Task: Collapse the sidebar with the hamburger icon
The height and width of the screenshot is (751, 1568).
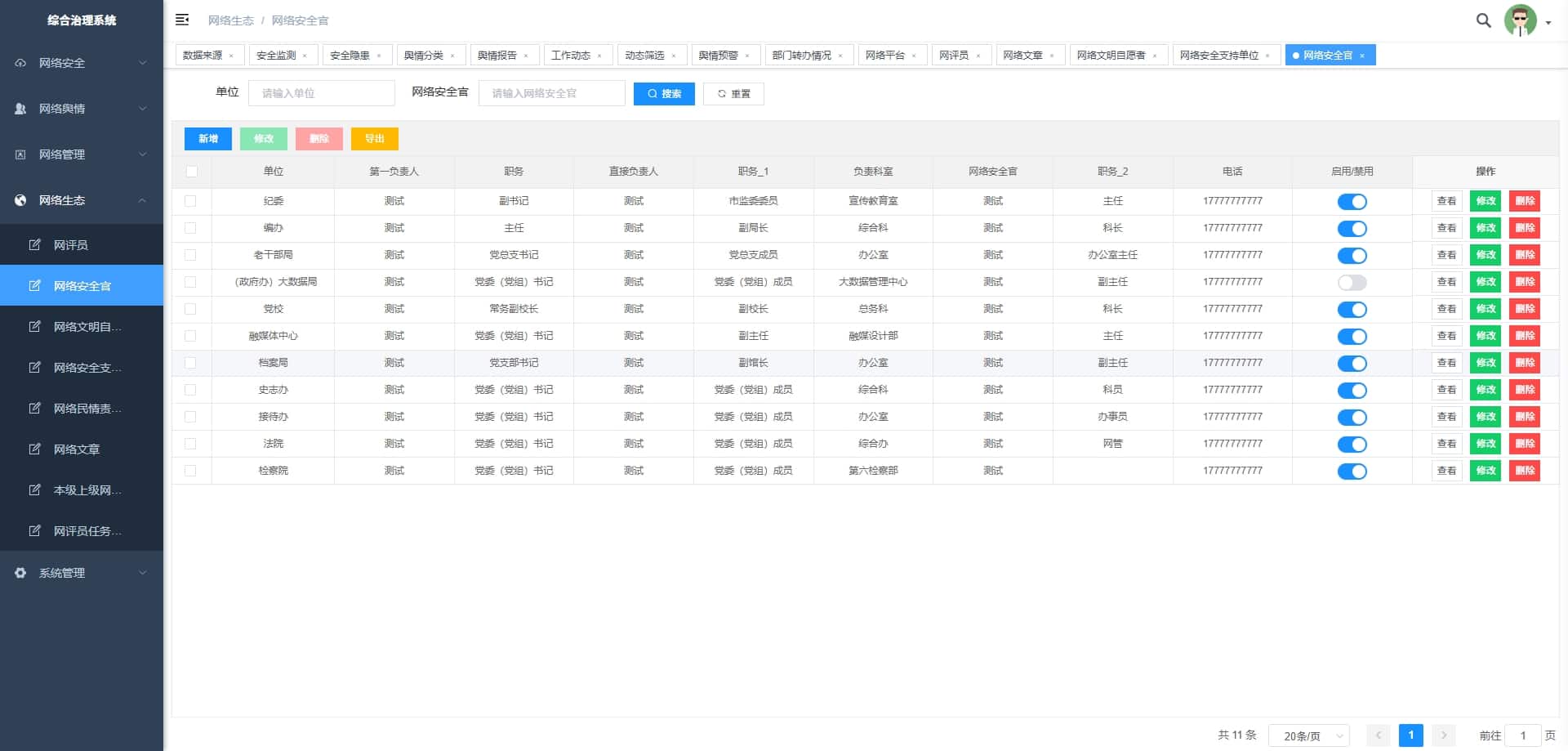Action: pos(182,20)
